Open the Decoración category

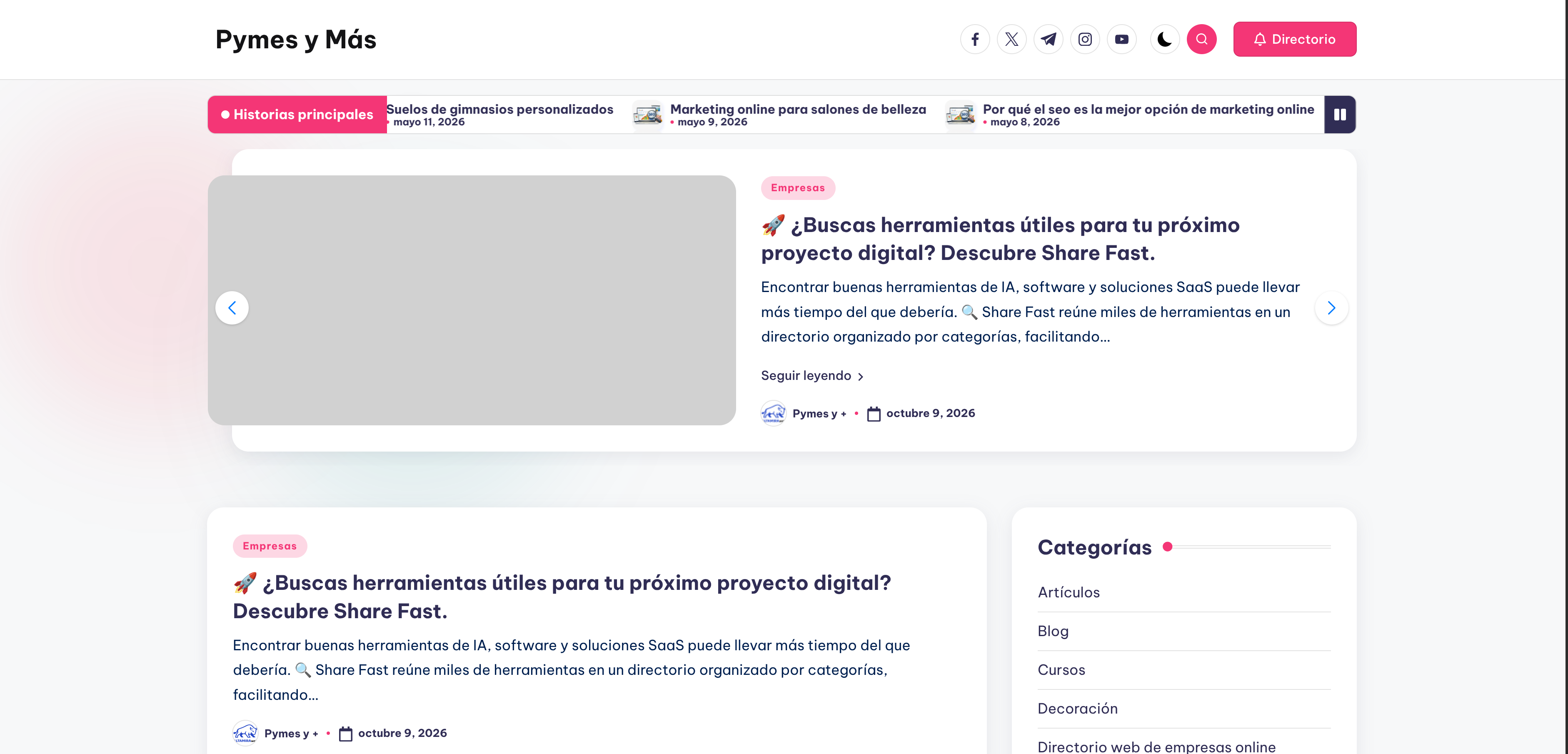click(1077, 709)
